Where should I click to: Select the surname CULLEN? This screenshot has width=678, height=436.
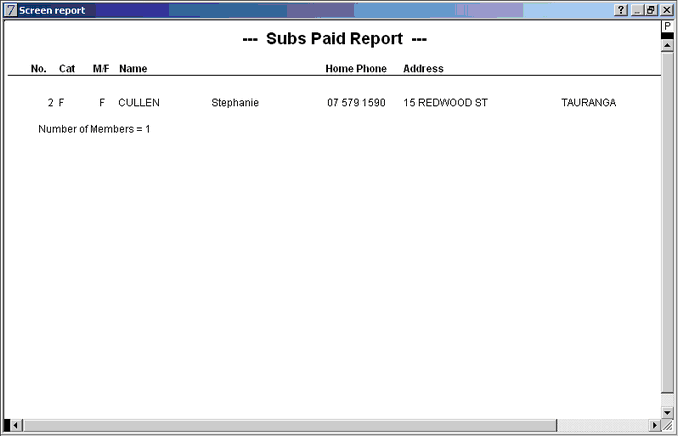click(139, 103)
